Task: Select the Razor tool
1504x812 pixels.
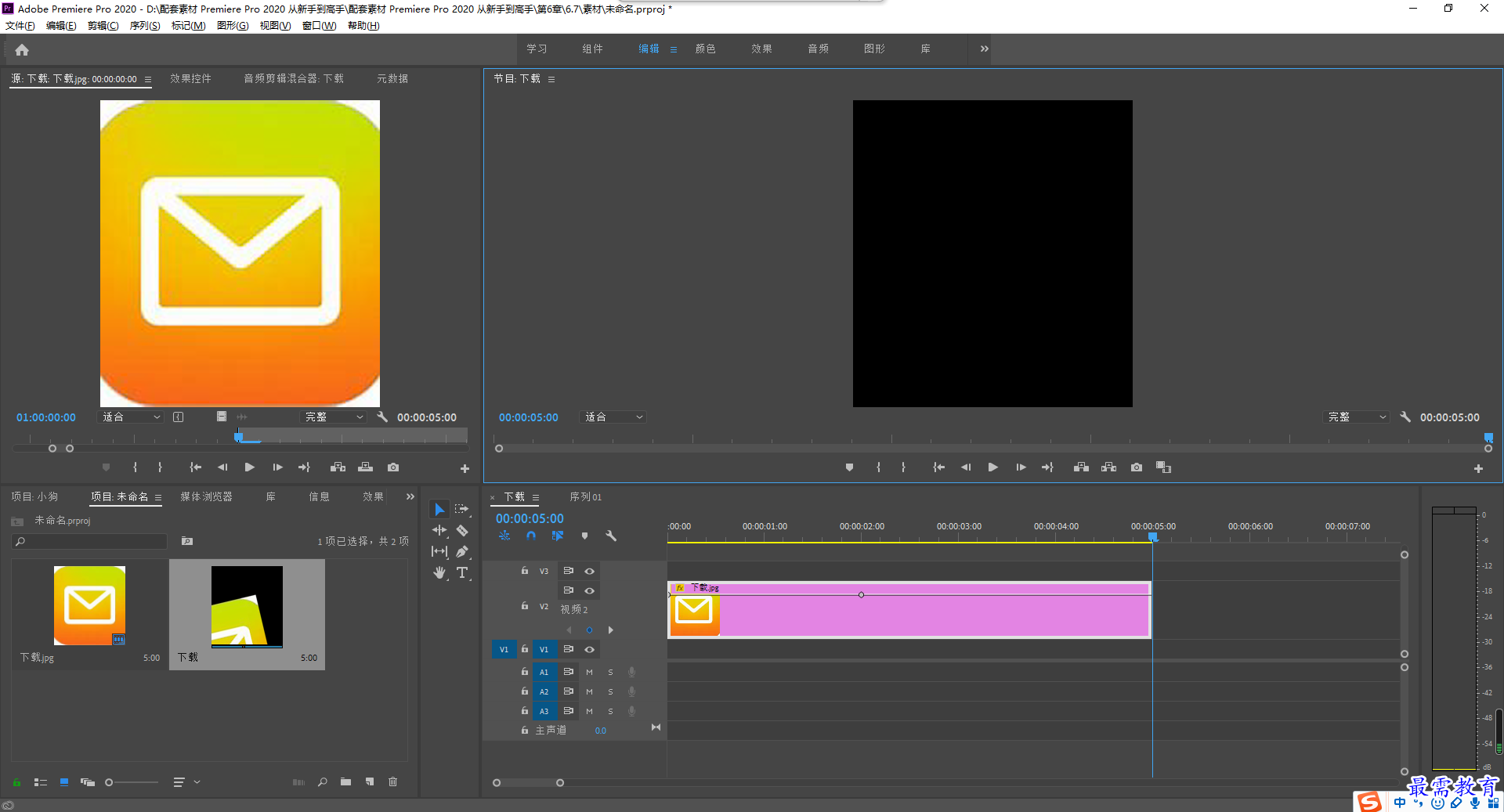Action: tap(462, 530)
